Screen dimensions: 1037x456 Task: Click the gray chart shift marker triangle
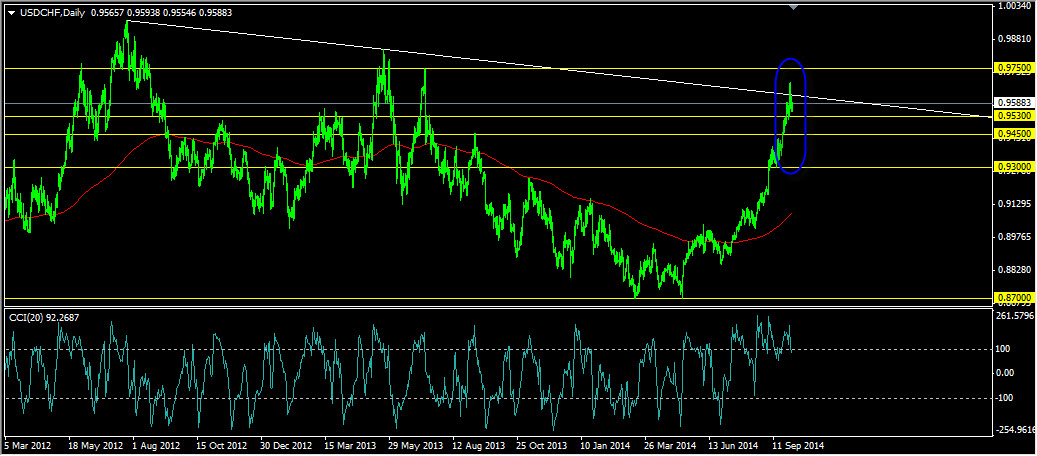794,7
